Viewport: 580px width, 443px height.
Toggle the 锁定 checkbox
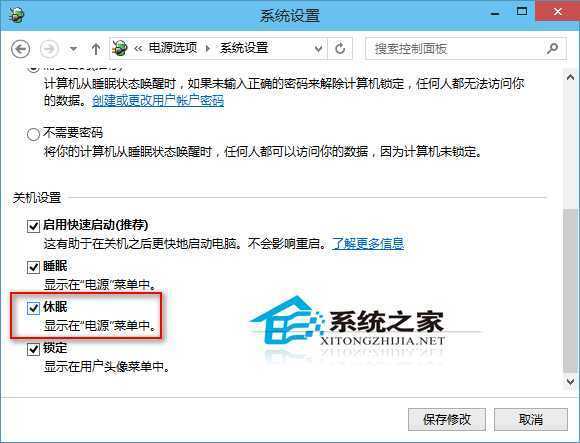pyautogui.click(x=33, y=349)
